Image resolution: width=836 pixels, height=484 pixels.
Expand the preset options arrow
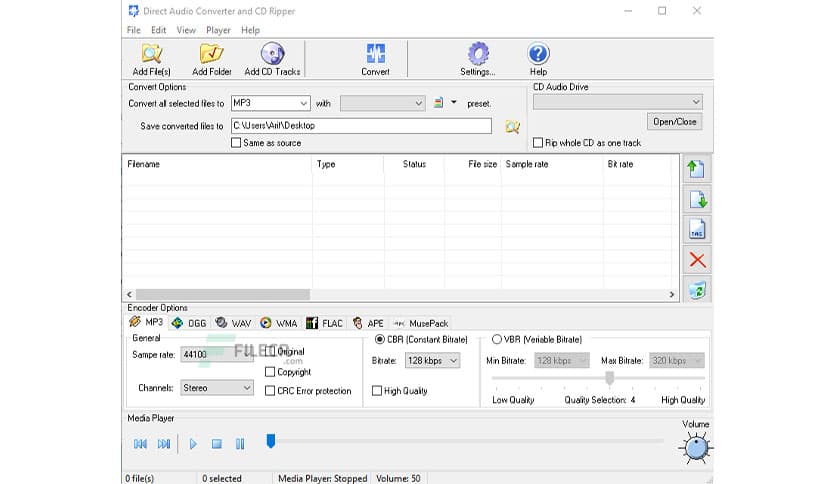click(x=454, y=102)
